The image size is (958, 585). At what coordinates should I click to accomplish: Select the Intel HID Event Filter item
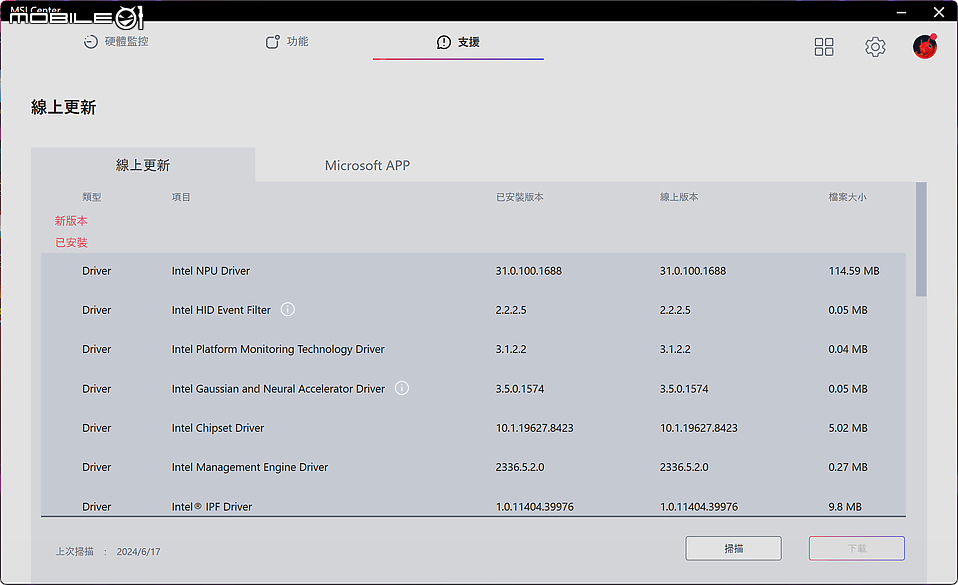tap(221, 310)
